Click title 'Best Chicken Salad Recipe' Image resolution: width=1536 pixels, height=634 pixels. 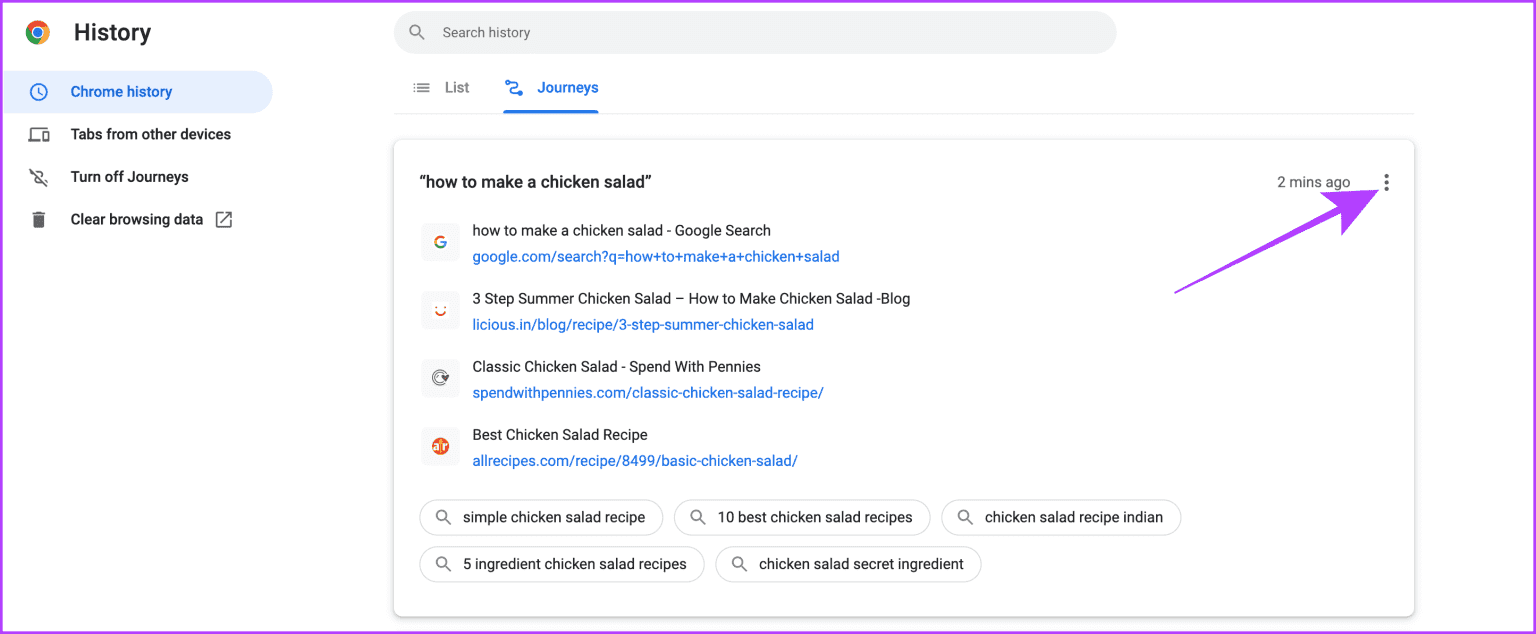(x=560, y=435)
